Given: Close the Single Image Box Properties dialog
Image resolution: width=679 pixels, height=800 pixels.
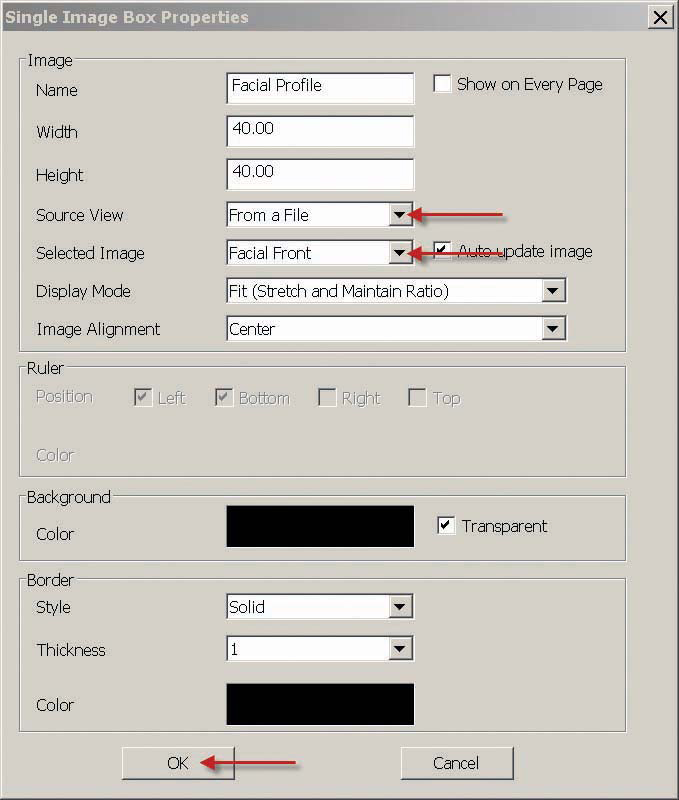Looking at the screenshot, I should coord(660,17).
